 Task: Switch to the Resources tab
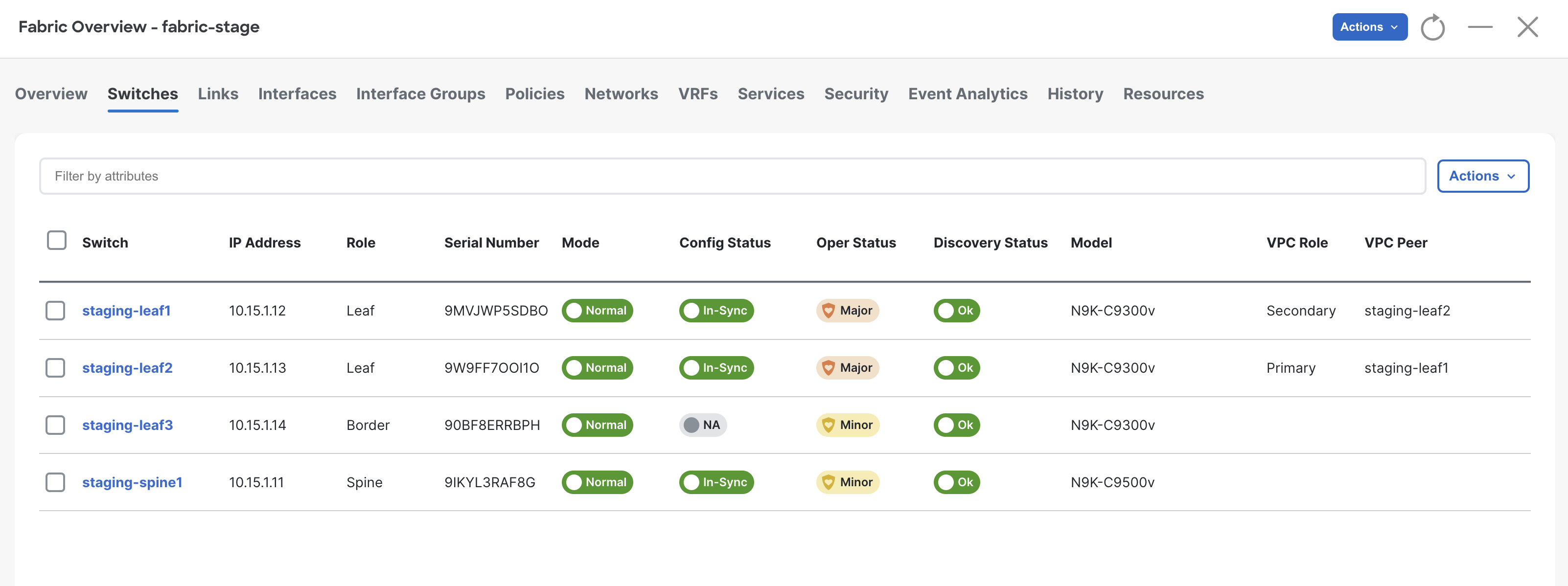click(1163, 94)
